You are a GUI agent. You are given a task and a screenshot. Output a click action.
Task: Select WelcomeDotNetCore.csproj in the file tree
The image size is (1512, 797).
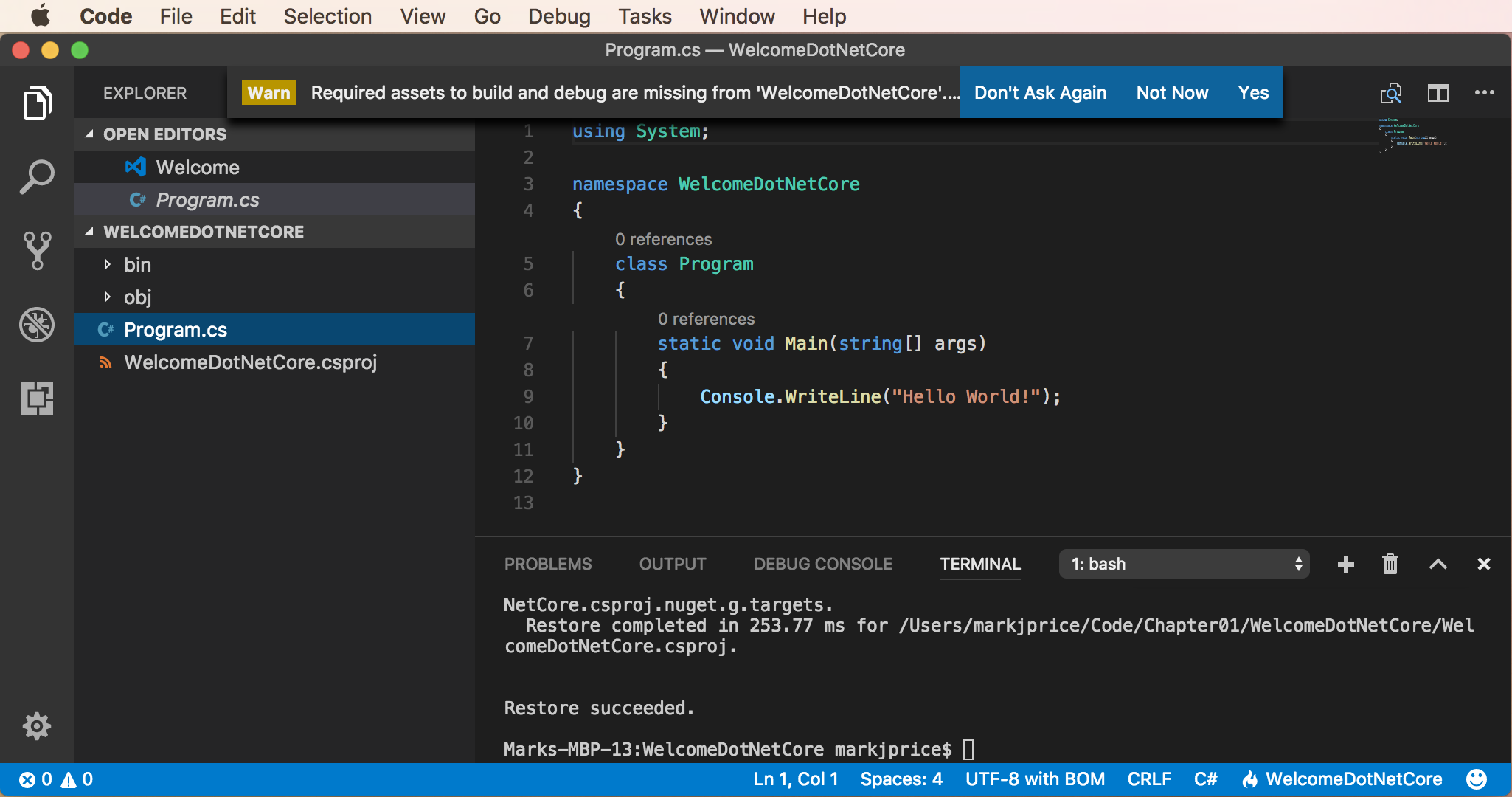click(x=274, y=362)
